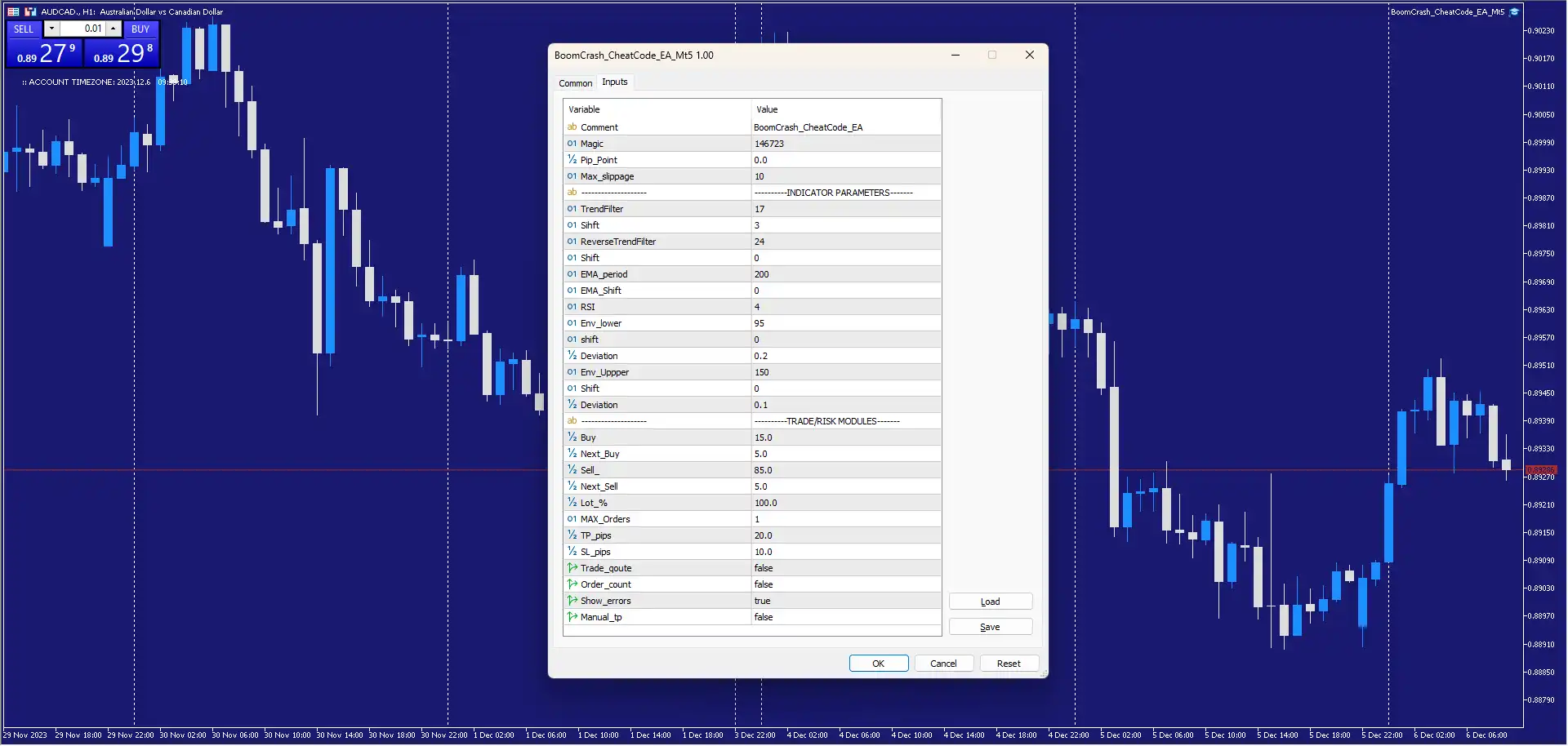Image resolution: width=1568 pixels, height=746 pixels.
Task: Click the SELL button on trade panel
Action: [24, 29]
